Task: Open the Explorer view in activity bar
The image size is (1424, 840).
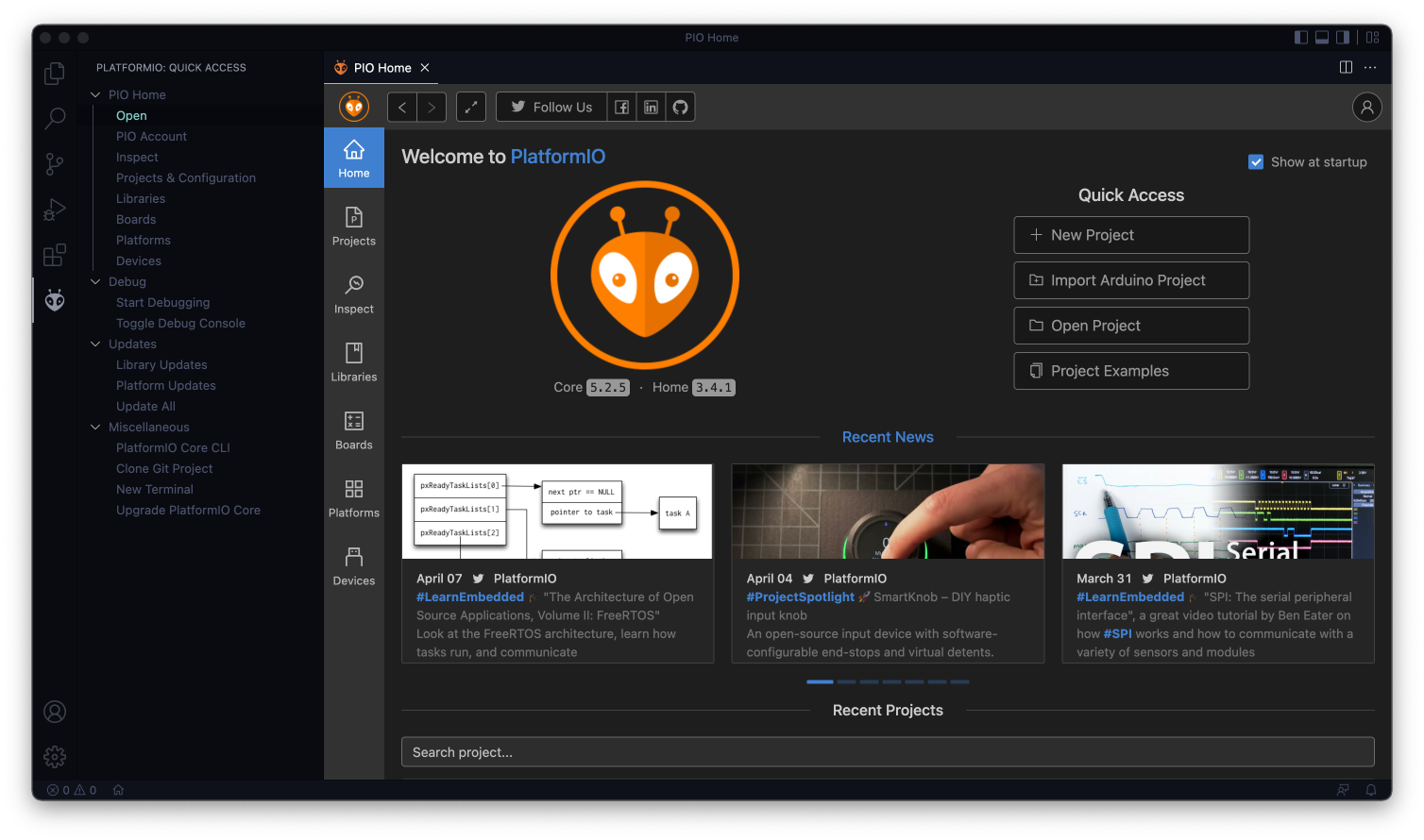Action: pos(55,74)
